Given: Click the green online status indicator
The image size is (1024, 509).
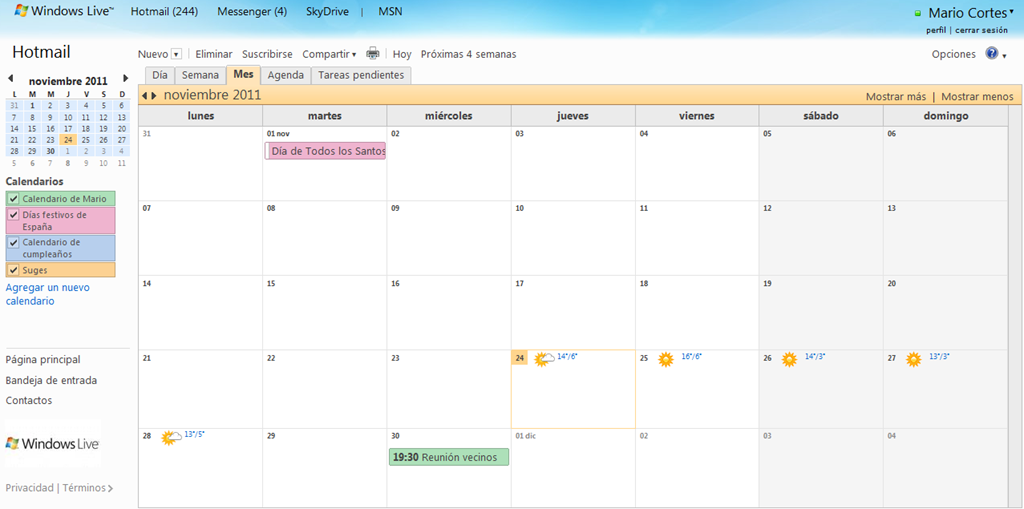Looking at the screenshot, I should tap(918, 13).
